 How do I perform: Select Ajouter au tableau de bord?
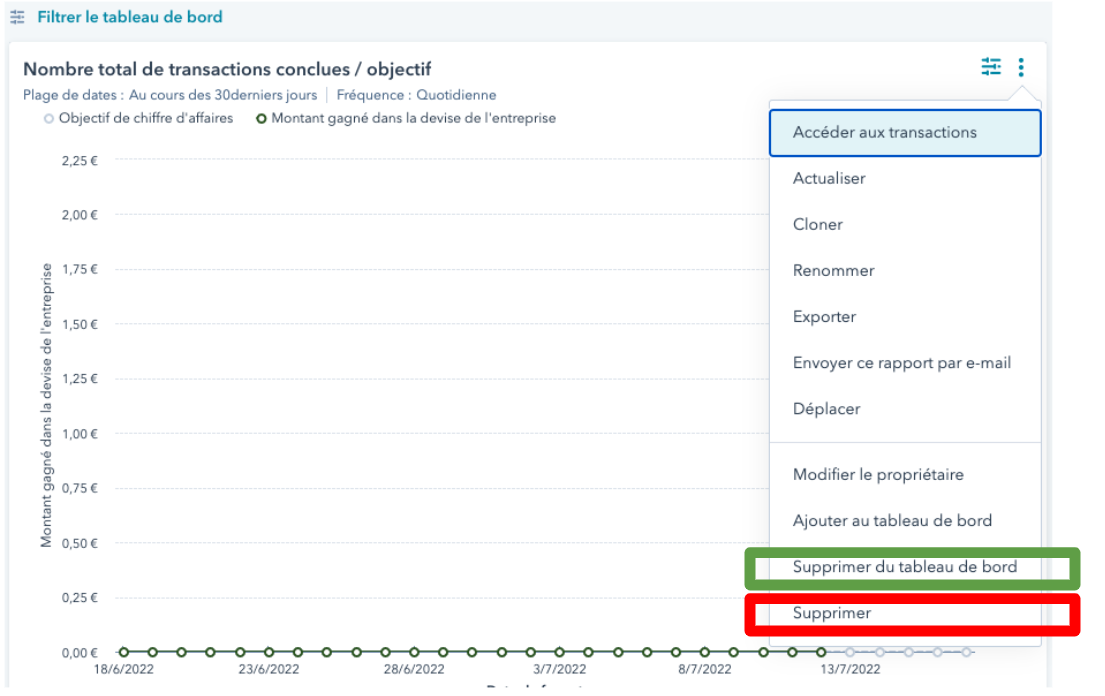(892, 521)
